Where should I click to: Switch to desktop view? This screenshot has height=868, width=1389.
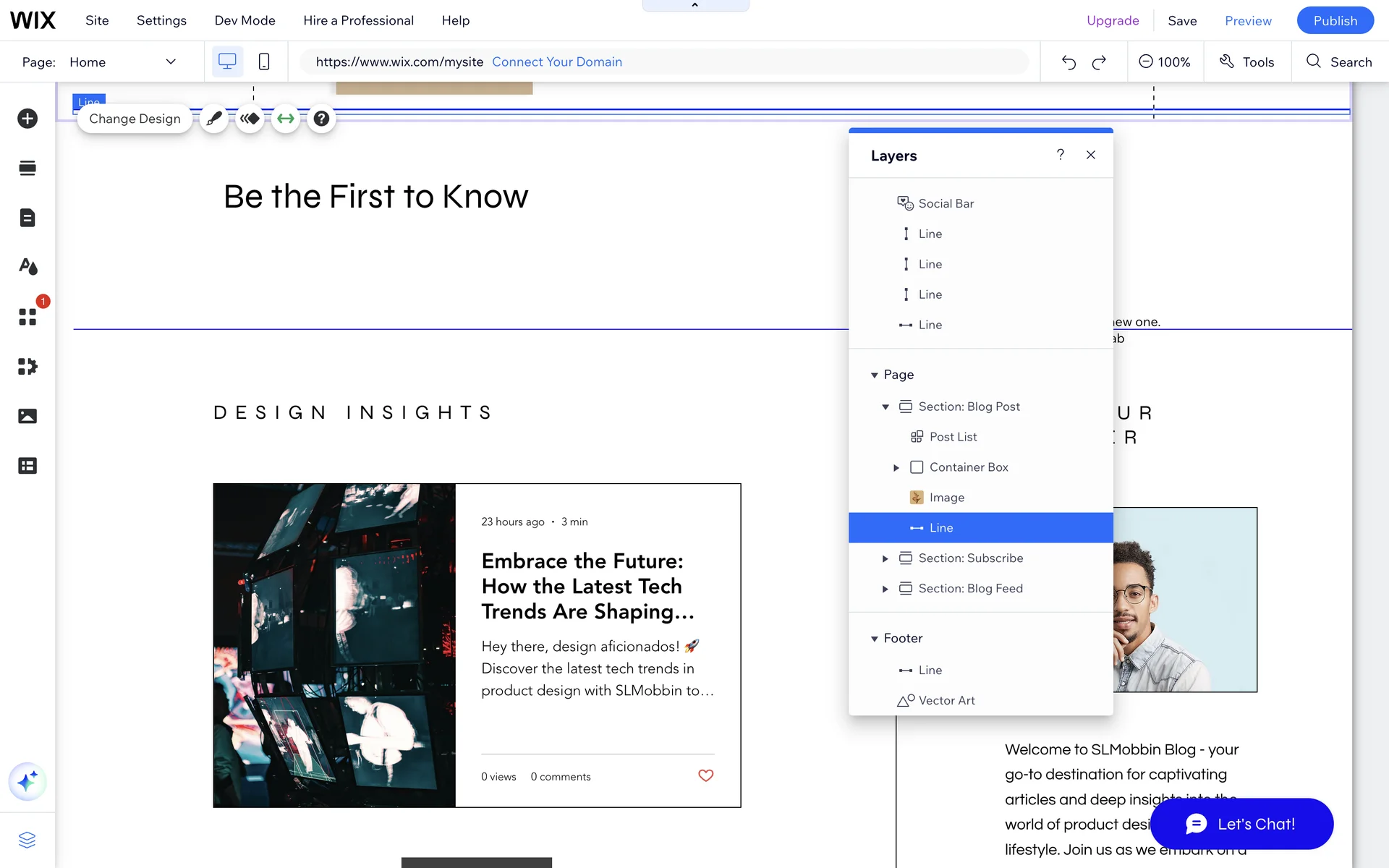pyautogui.click(x=227, y=61)
